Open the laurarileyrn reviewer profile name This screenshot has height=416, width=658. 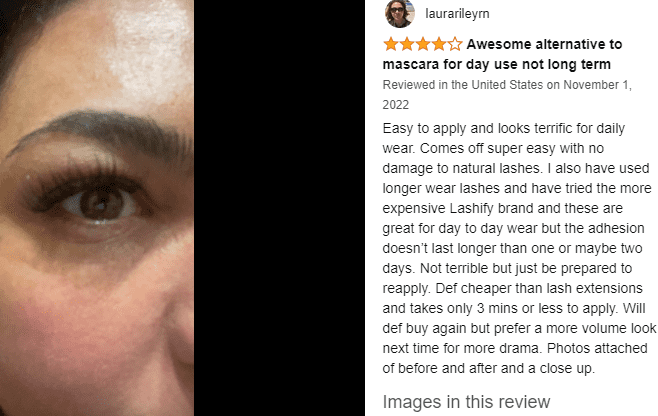[x=457, y=14]
